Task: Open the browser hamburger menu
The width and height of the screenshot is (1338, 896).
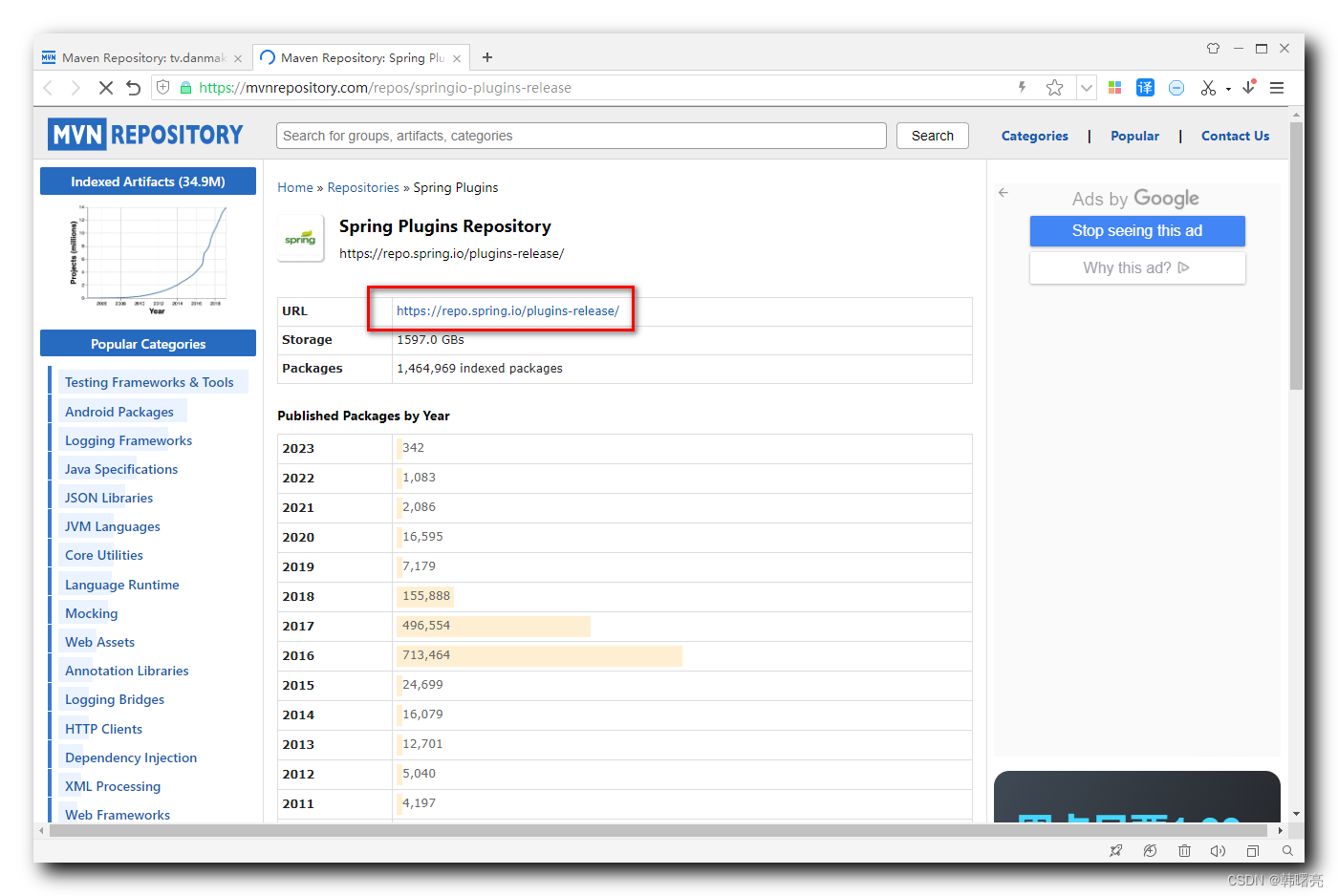Action: tap(1277, 88)
